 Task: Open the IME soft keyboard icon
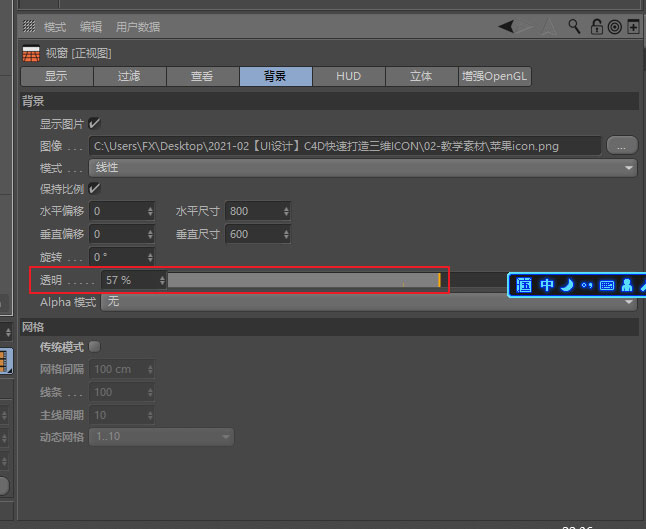point(607,285)
